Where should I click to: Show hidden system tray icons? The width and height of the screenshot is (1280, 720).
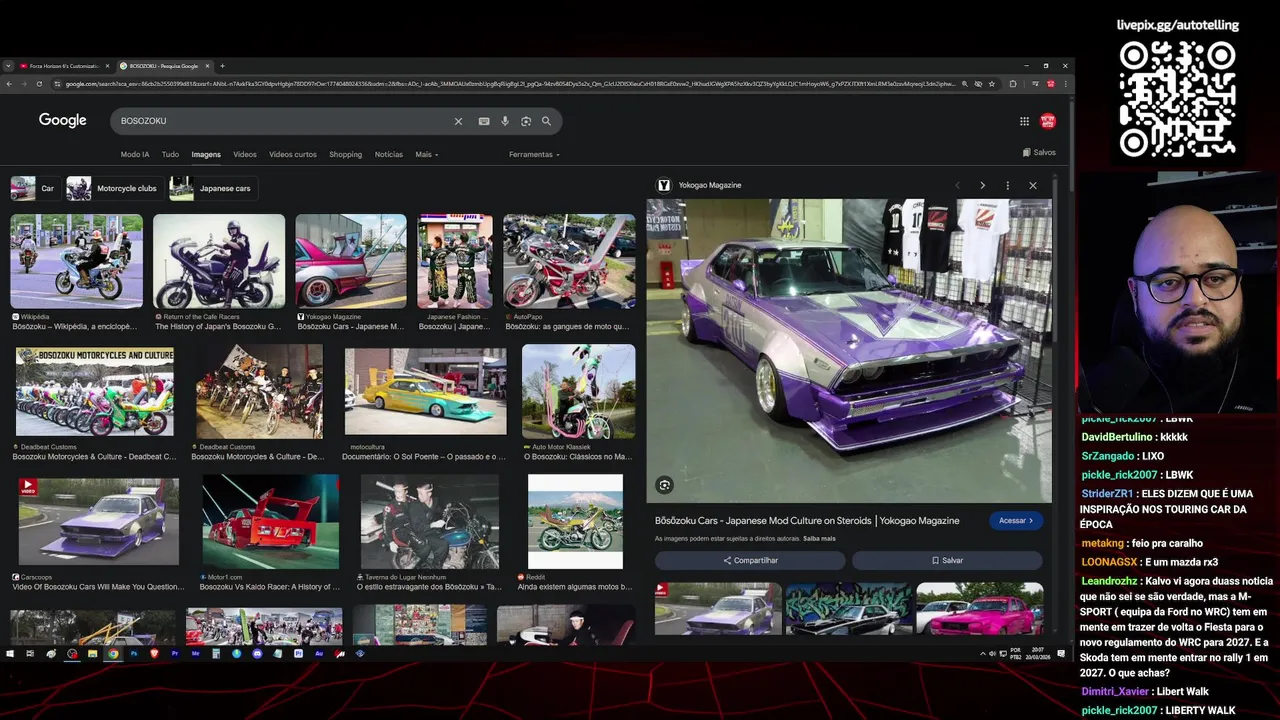pos(982,654)
